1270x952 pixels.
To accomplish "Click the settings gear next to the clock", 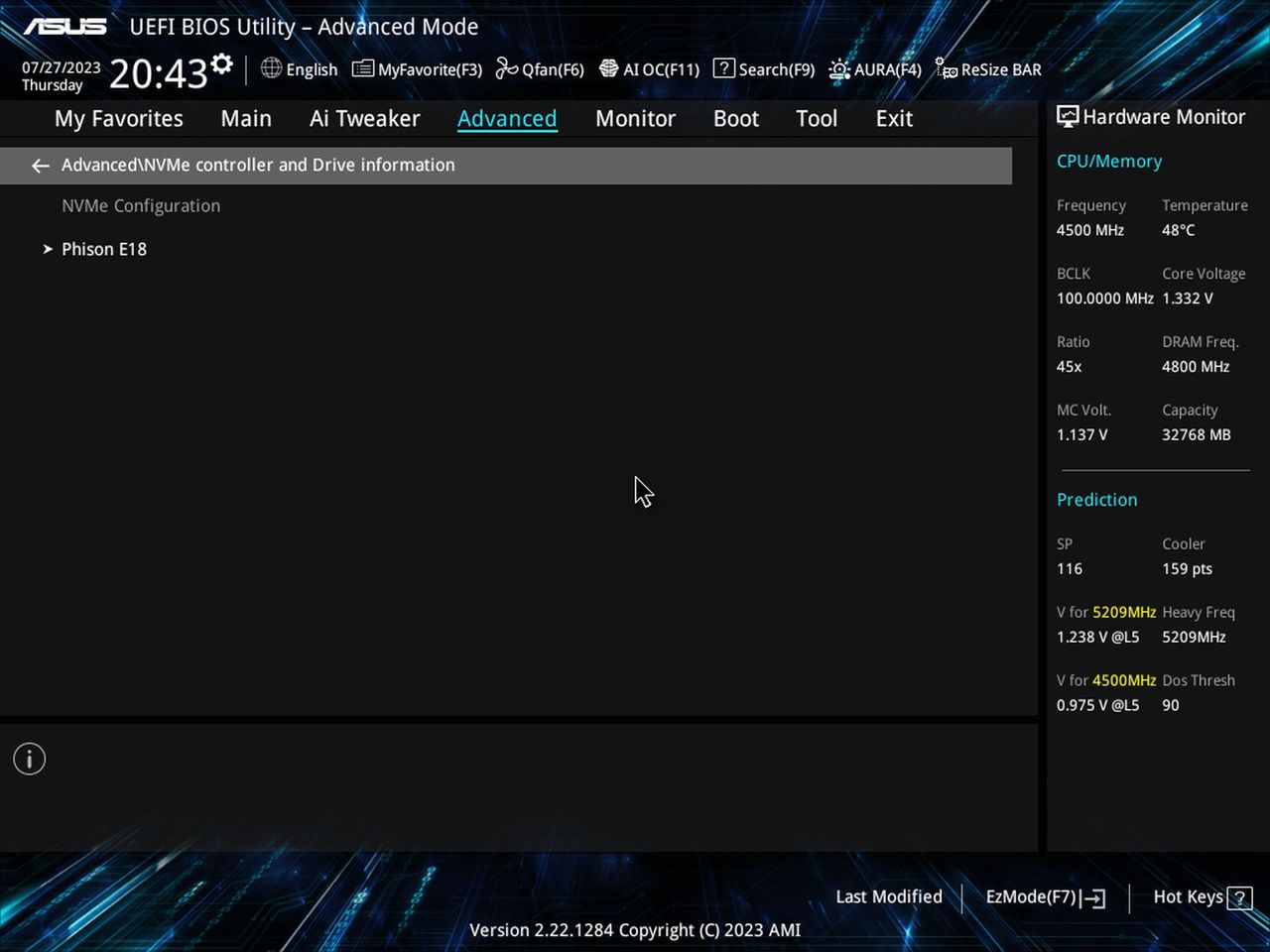I will click(222, 64).
